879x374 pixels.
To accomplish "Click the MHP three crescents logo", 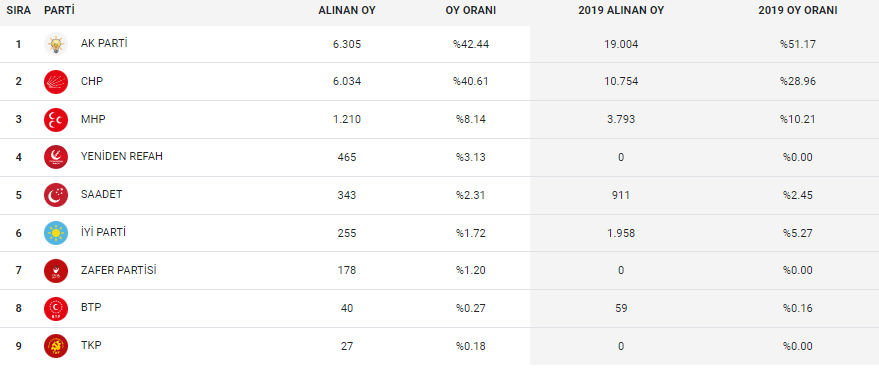I will point(56,119).
